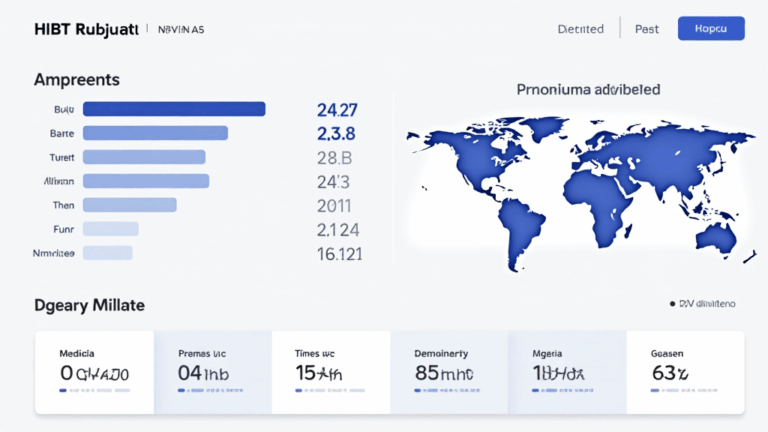Click the Barte bar in the chart
This screenshot has height=432, width=768.
click(x=155, y=133)
